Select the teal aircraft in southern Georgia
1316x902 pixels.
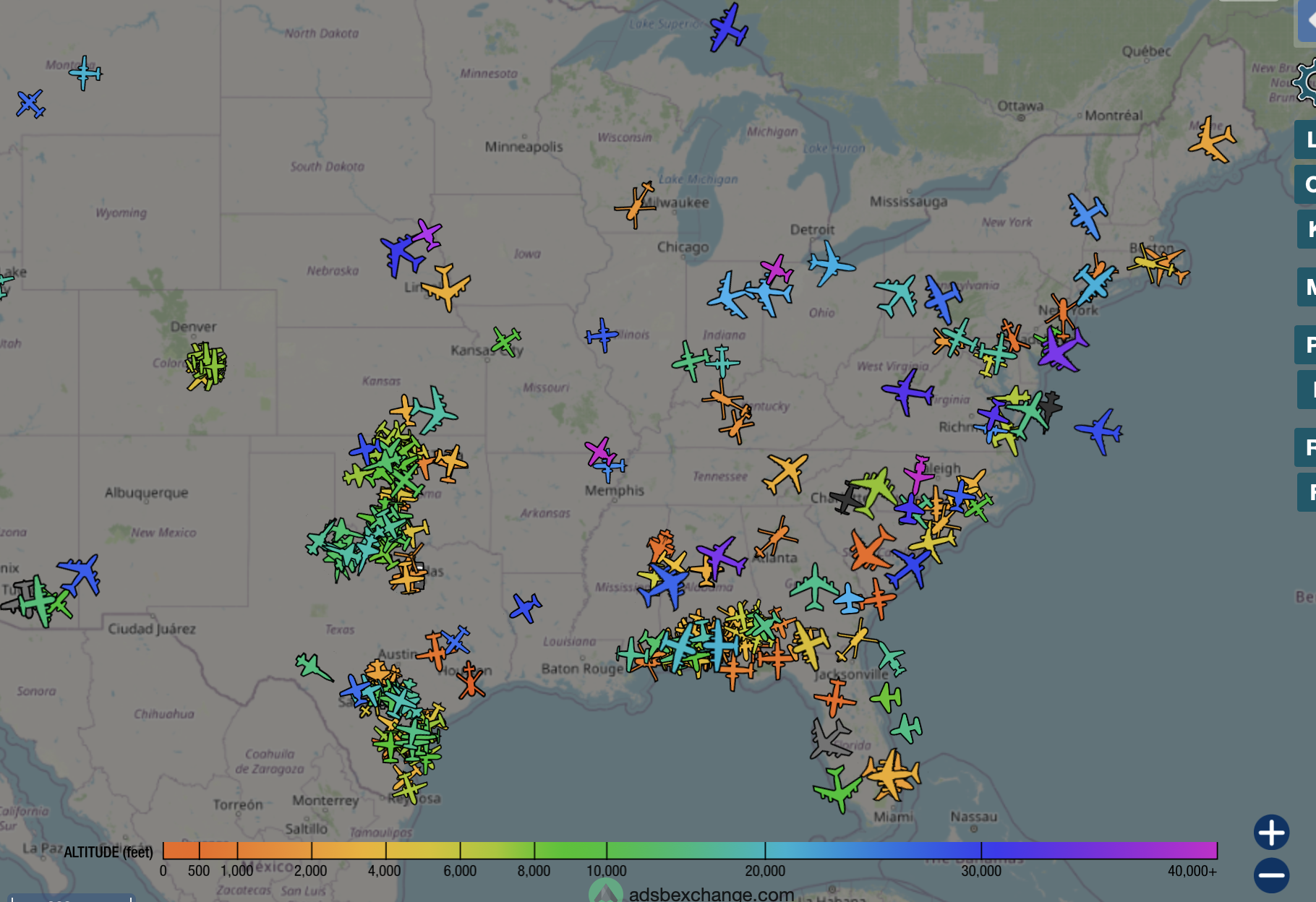point(815,588)
